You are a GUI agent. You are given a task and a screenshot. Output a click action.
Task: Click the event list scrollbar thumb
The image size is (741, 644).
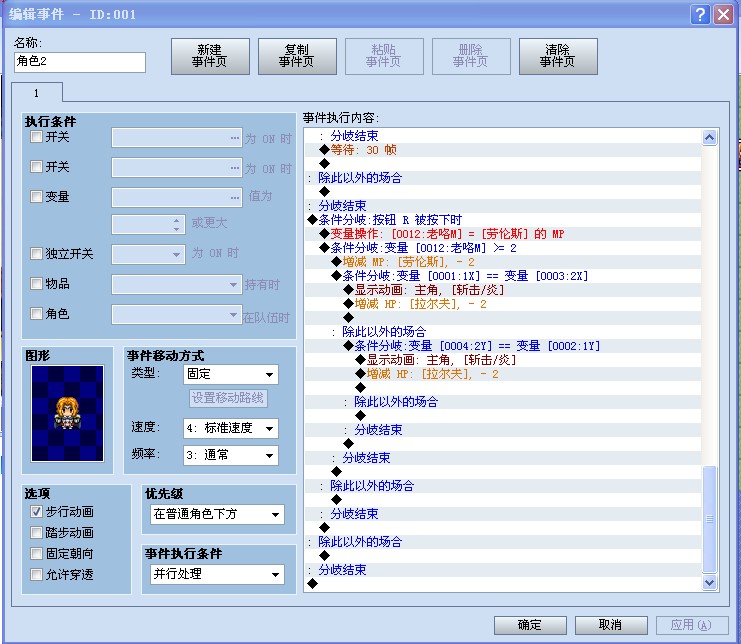709,519
